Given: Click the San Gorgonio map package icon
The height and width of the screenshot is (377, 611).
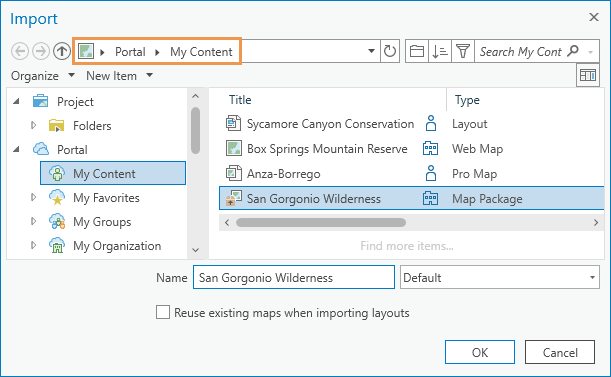Looking at the screenshot, I should pos(233,198).
